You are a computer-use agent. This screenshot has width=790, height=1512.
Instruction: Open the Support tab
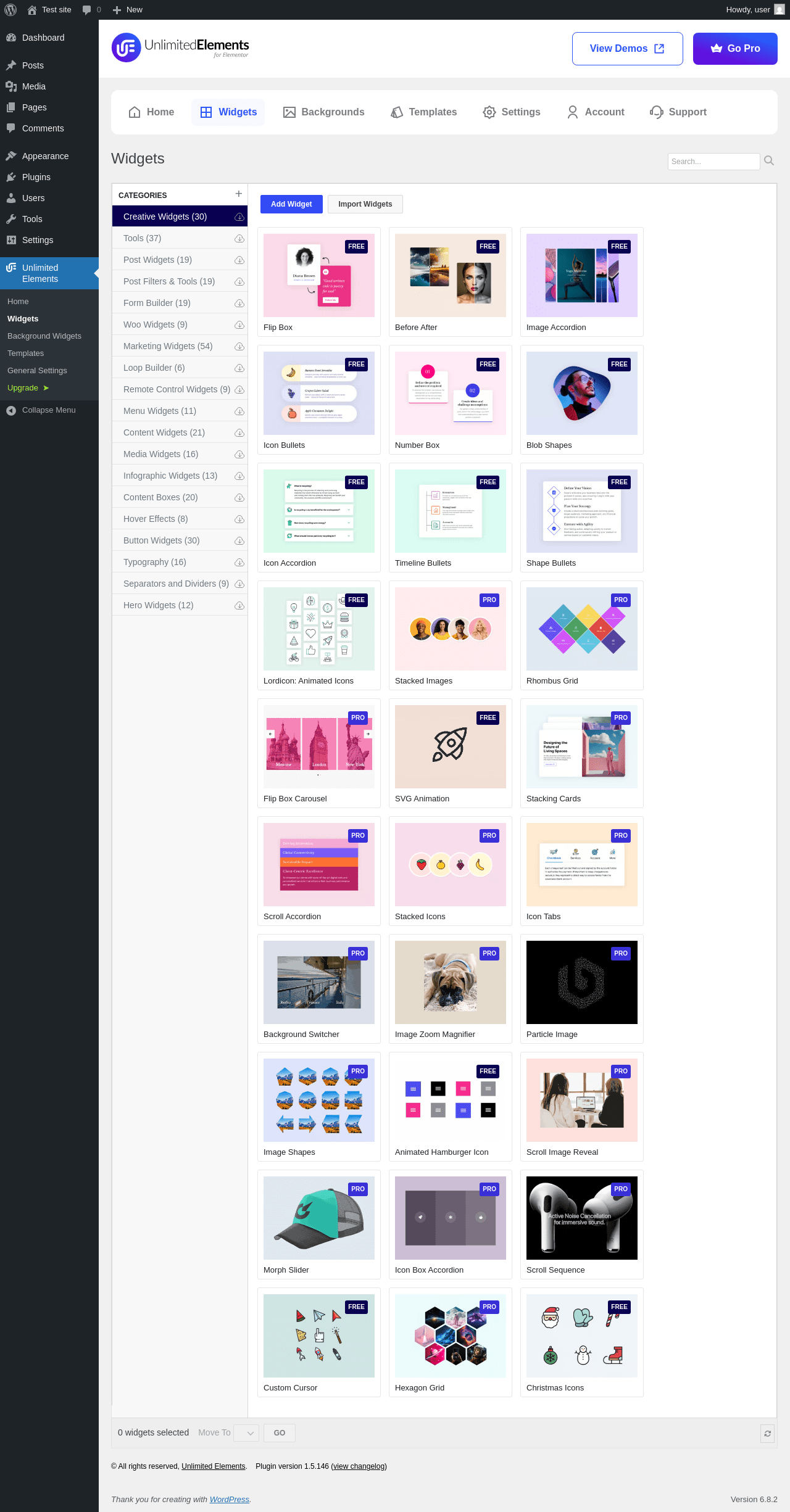pos(678,112)
